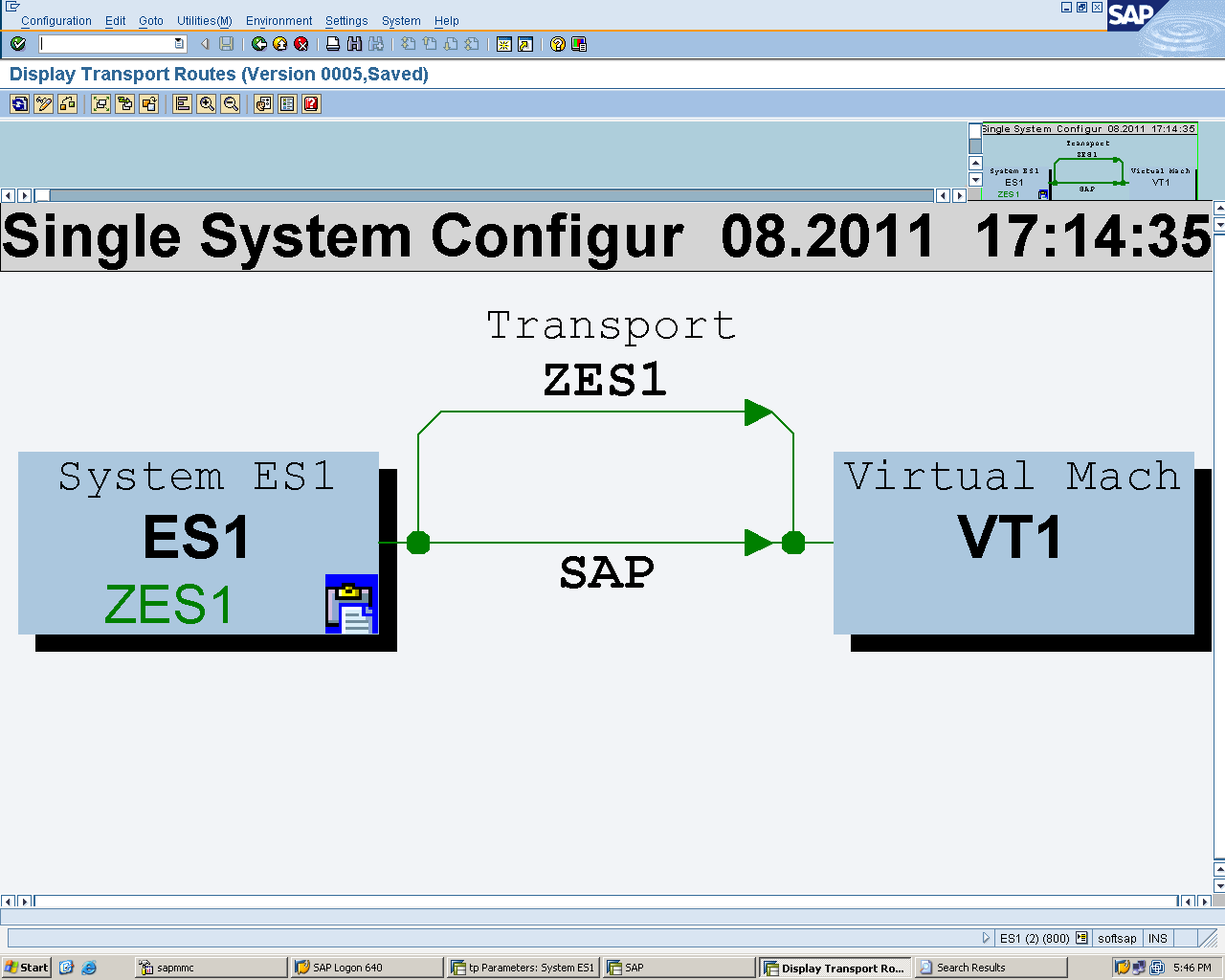Click the Create New Session icon
This screenshot has width=1225, height=980.
[x=504, y=44]
